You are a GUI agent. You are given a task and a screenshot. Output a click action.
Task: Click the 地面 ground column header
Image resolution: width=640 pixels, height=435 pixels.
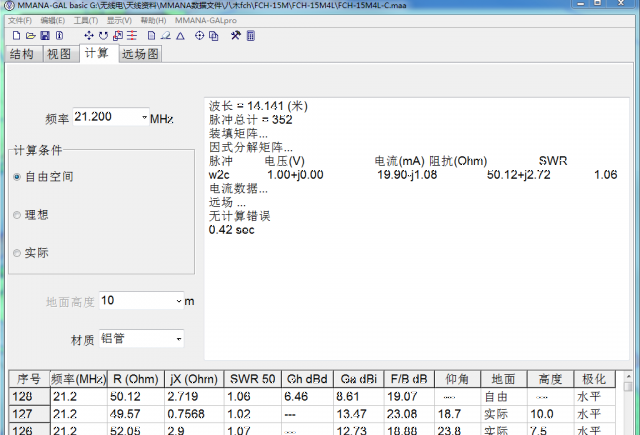click(x=504, y=379)
